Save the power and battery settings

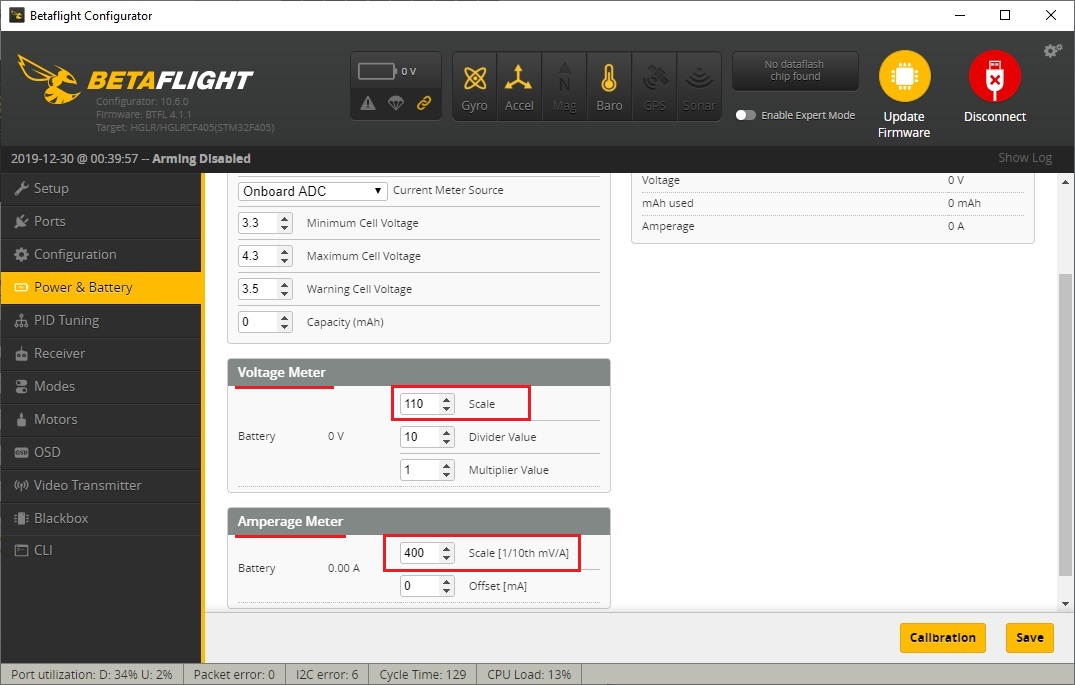click(x=1030, y=638)
